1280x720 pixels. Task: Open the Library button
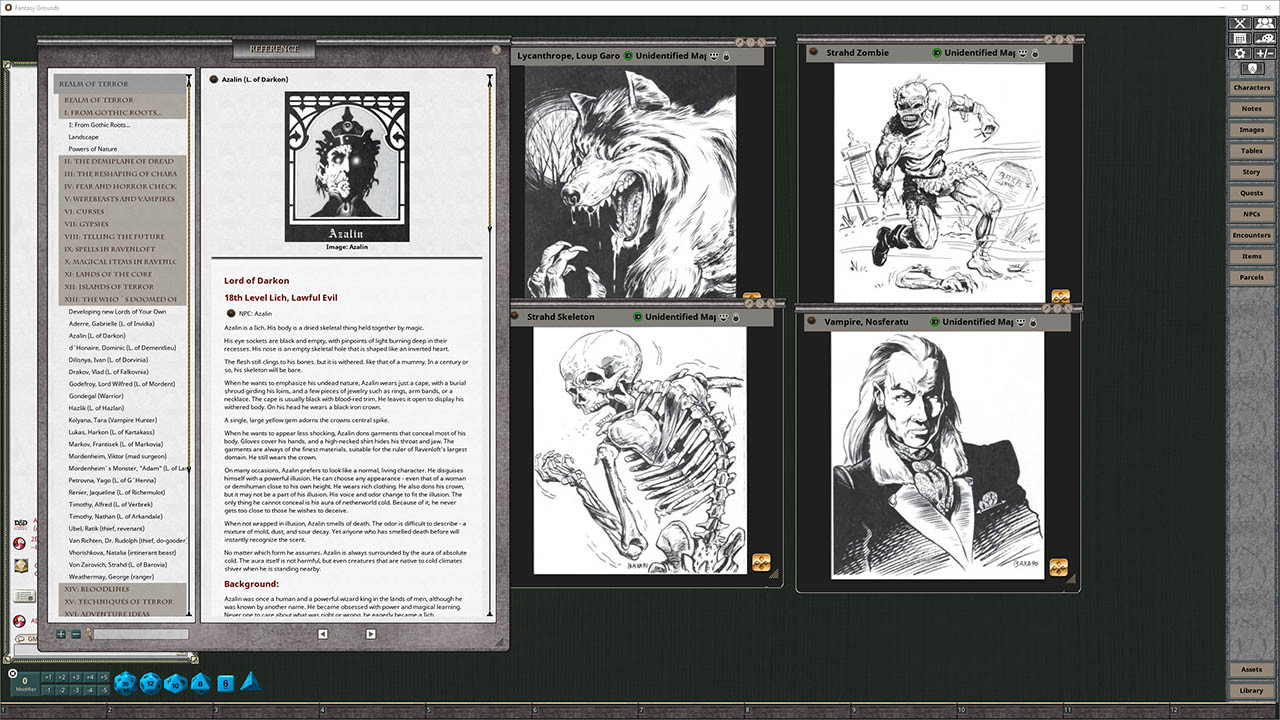(1251, 690)
